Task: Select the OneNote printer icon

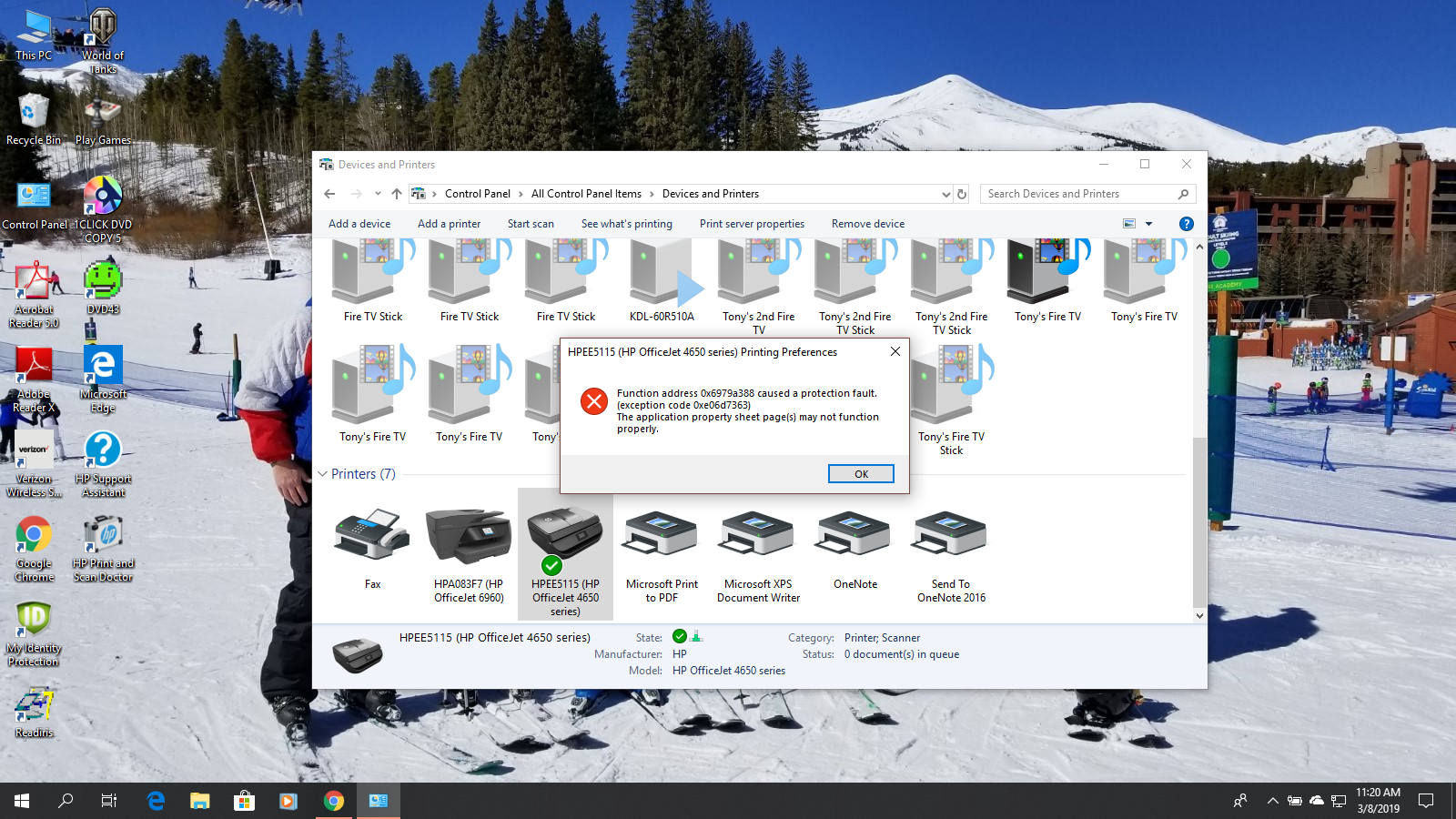Action: click(854, 548)
